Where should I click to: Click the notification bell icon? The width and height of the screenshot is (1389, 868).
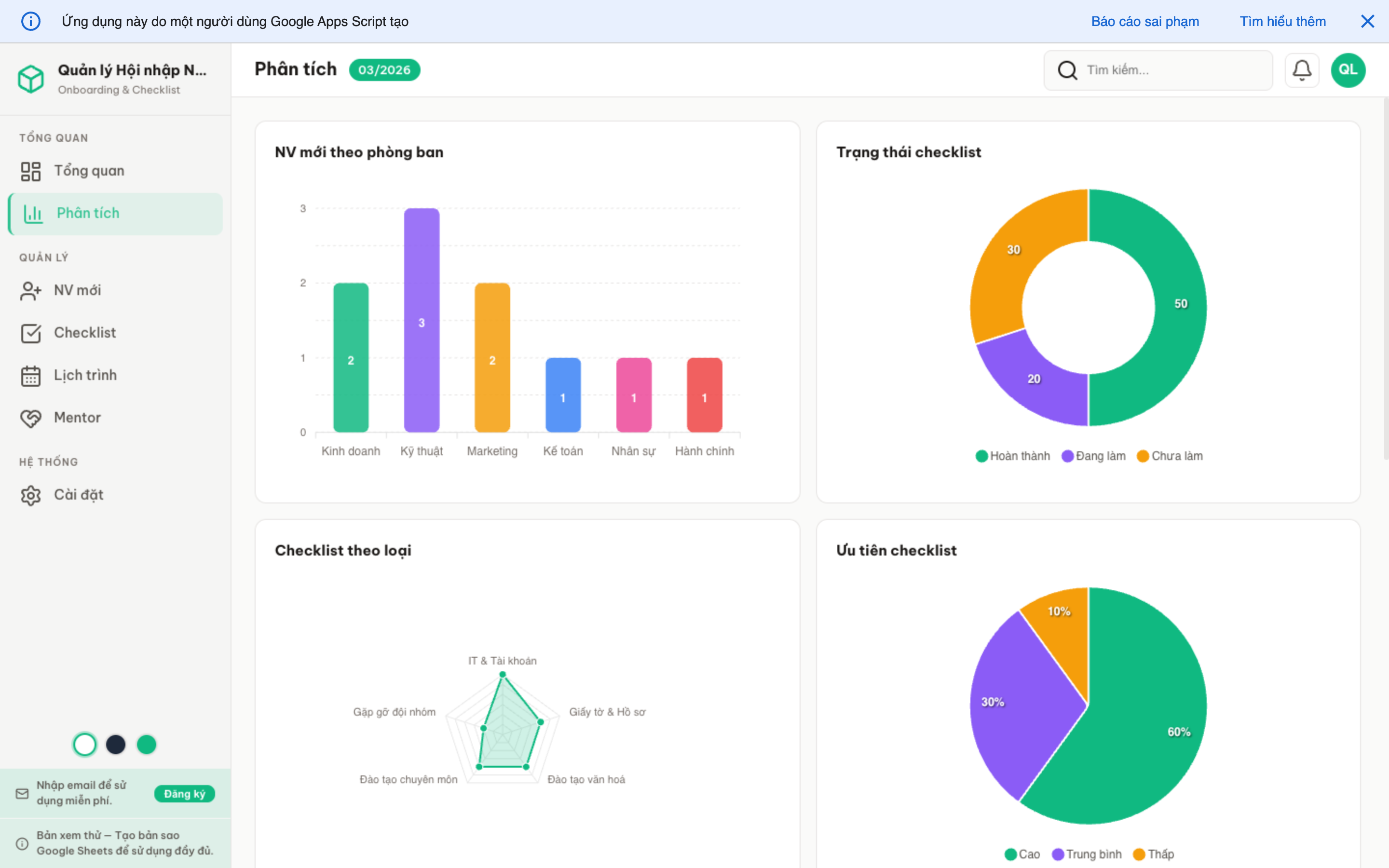tap(1301, 70)
